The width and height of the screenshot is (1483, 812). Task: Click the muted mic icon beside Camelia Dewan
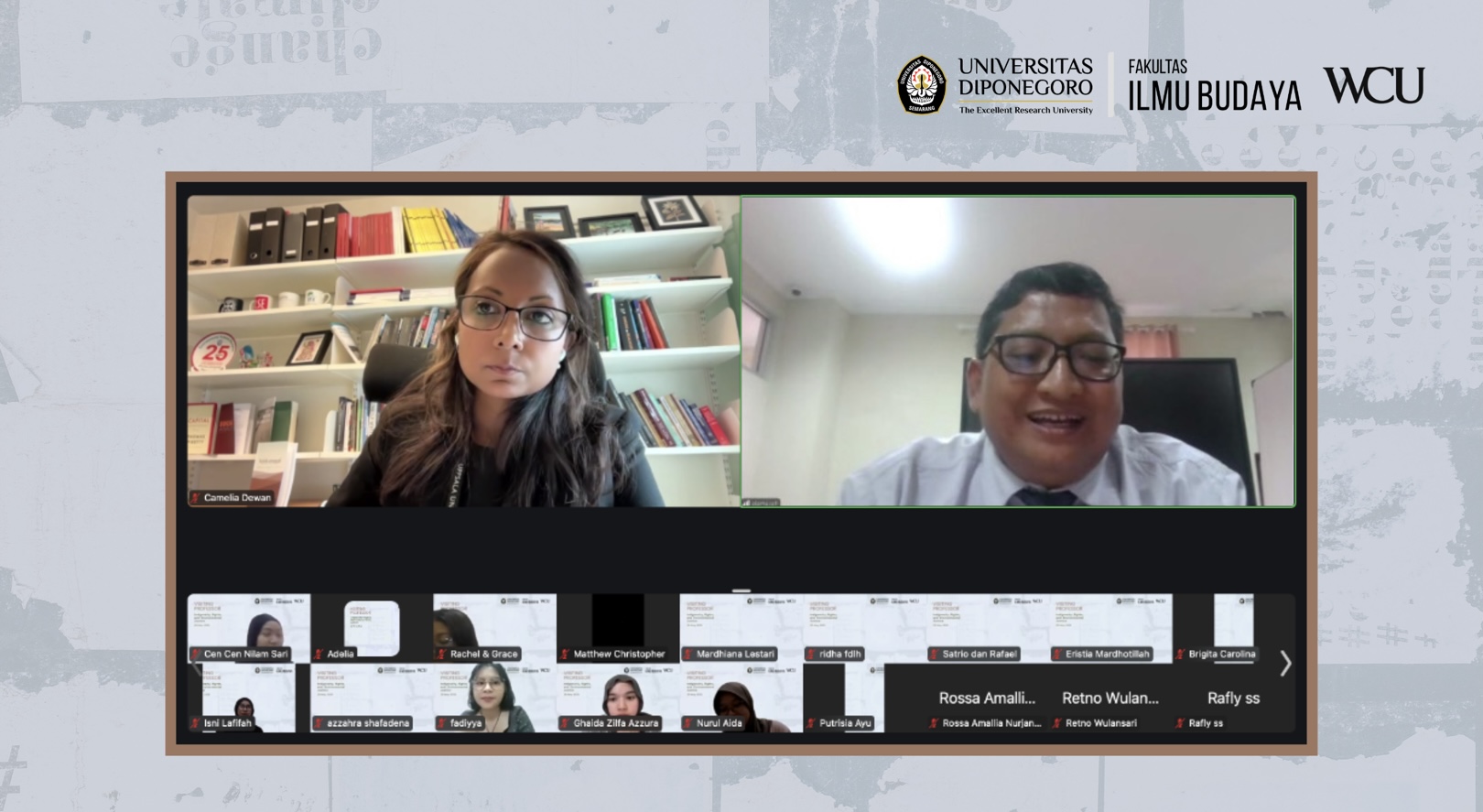point(195,498)
